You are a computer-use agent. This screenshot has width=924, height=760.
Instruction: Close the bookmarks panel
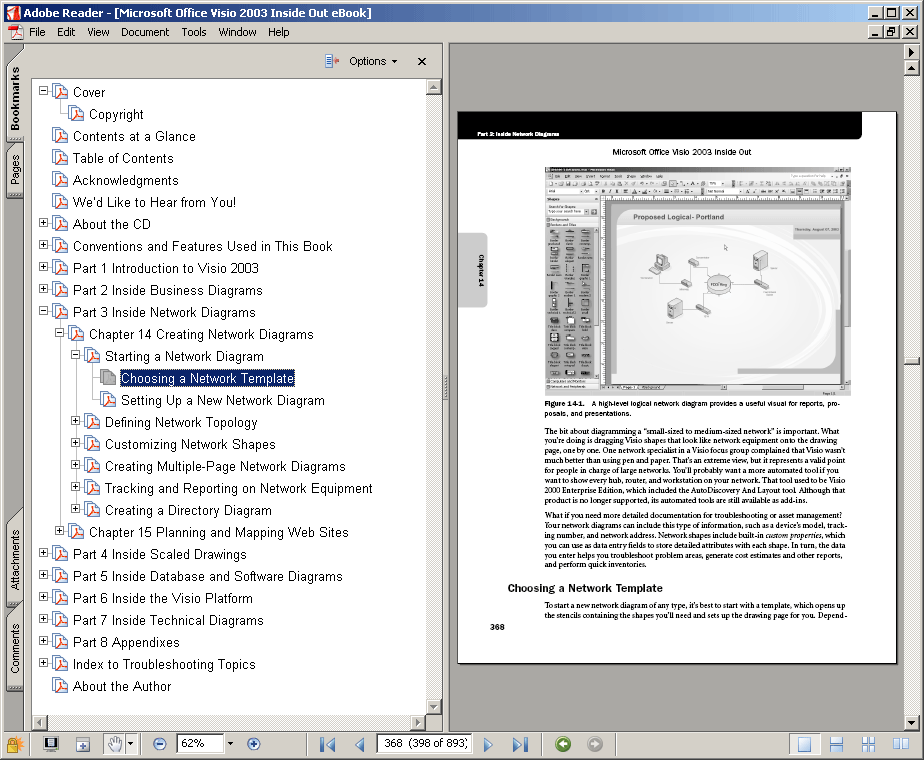coord(422,61)
